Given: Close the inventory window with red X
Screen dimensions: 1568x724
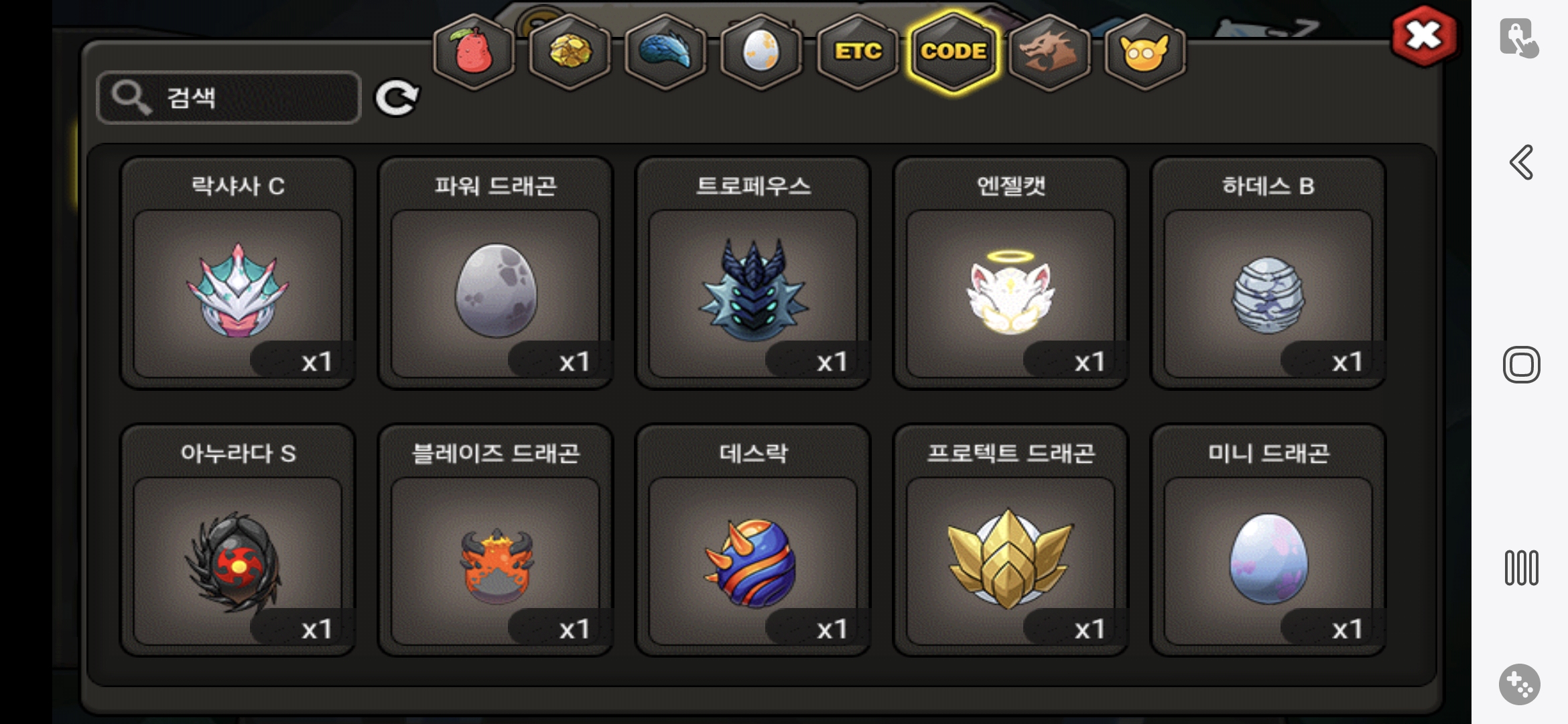Looking at the screenshot, I should (1424, 36).
